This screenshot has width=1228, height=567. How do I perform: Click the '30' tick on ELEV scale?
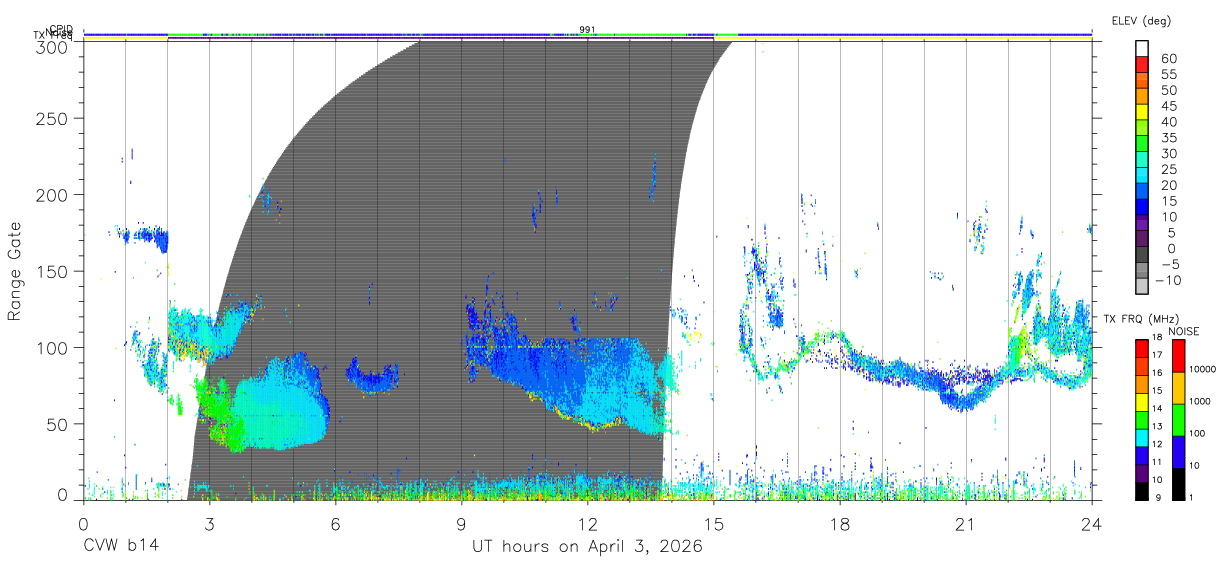pos(1168,153)
